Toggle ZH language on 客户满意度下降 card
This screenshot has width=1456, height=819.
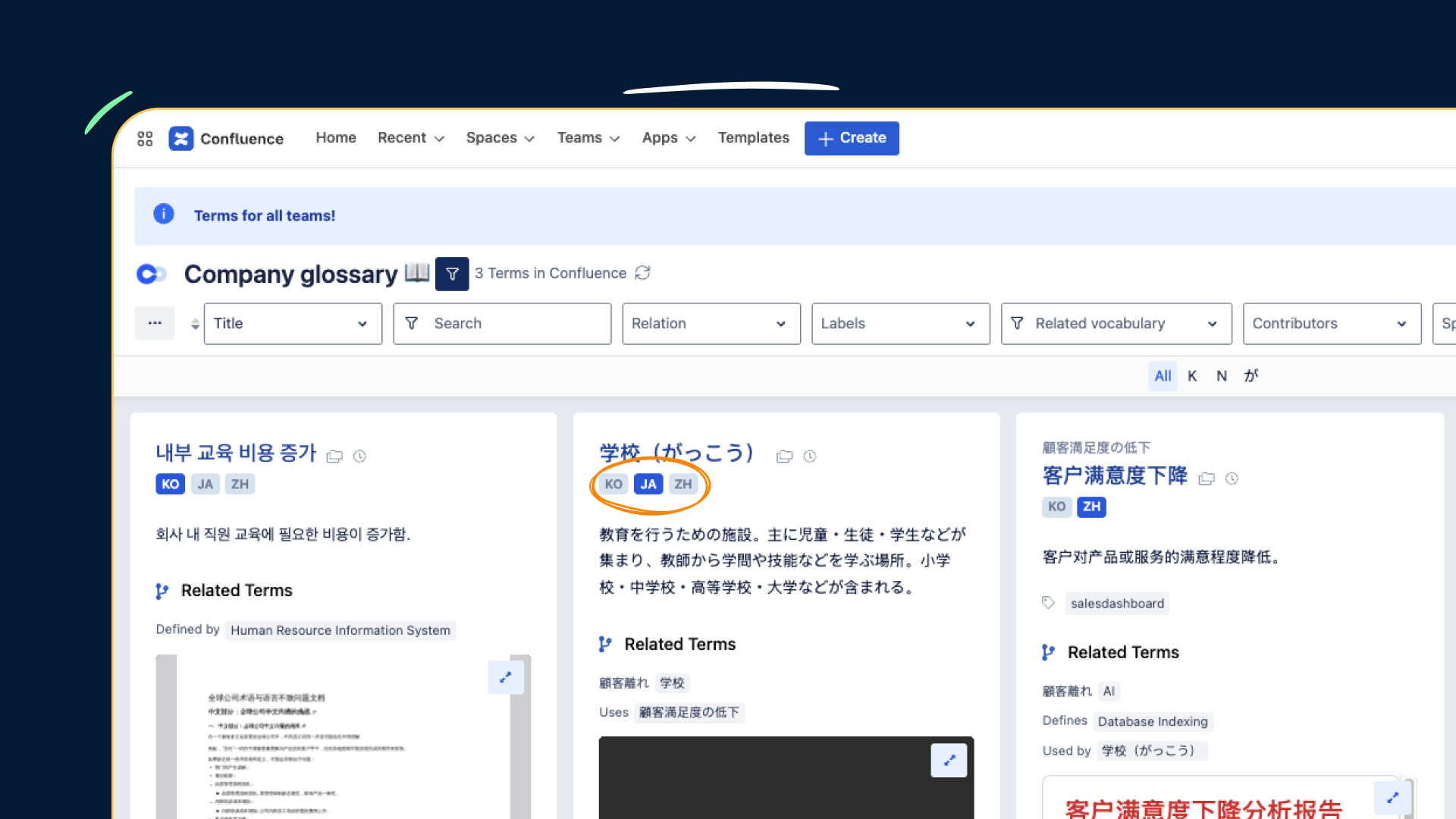(x=1091, y=507)
